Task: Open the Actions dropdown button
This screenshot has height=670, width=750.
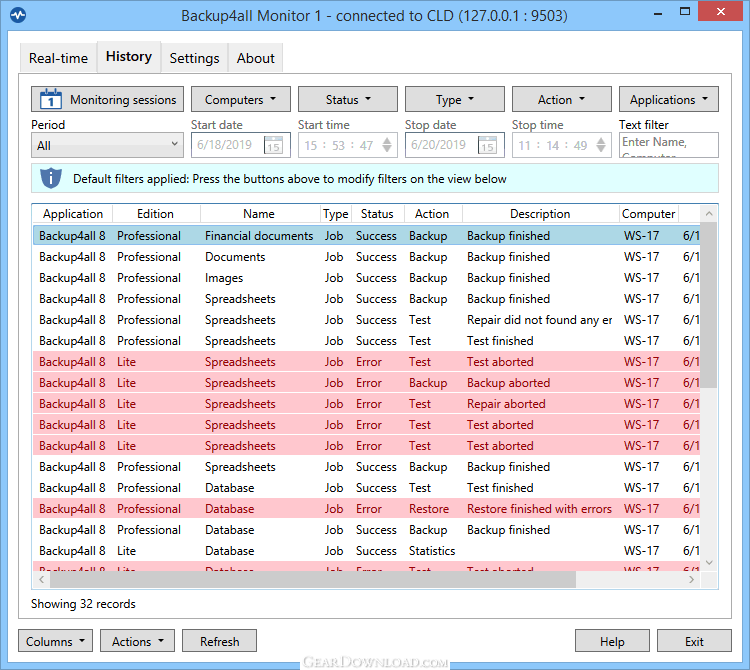Action: pos(137,641)
